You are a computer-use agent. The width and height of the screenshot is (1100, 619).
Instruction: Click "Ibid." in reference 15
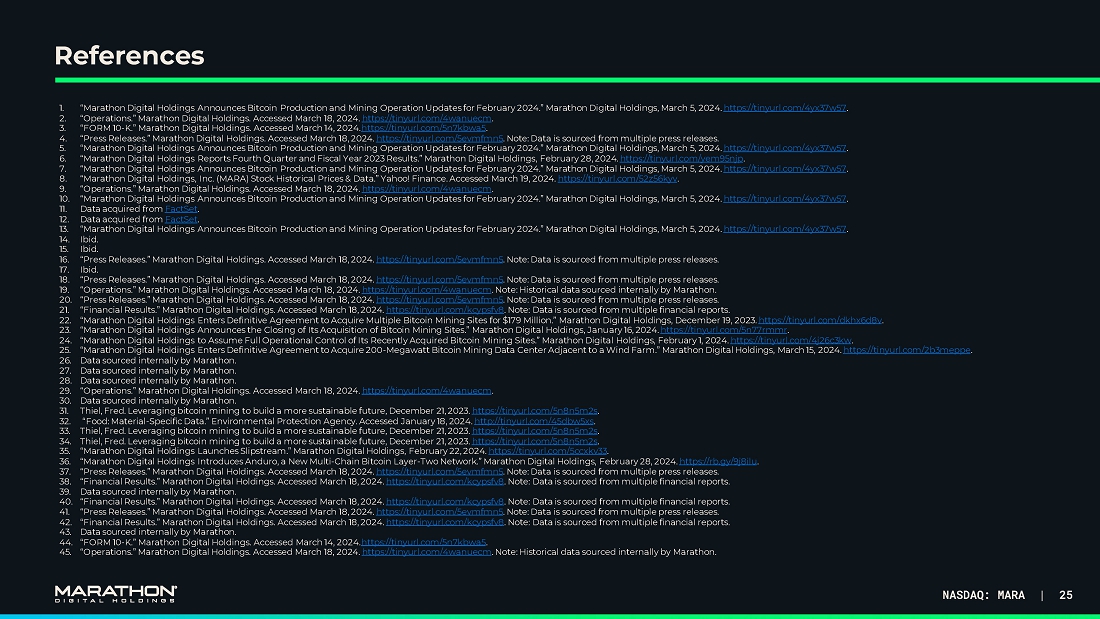(89, 249)
